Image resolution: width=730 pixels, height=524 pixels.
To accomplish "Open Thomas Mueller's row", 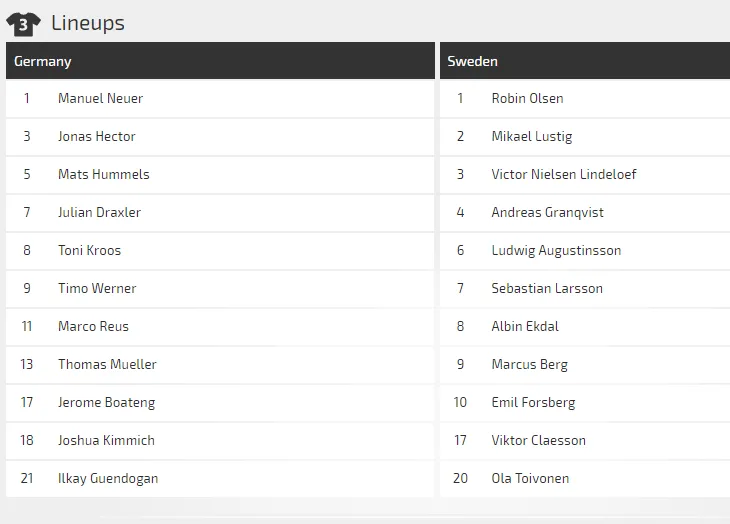I will pyautogui.click(x=107, y=364).
